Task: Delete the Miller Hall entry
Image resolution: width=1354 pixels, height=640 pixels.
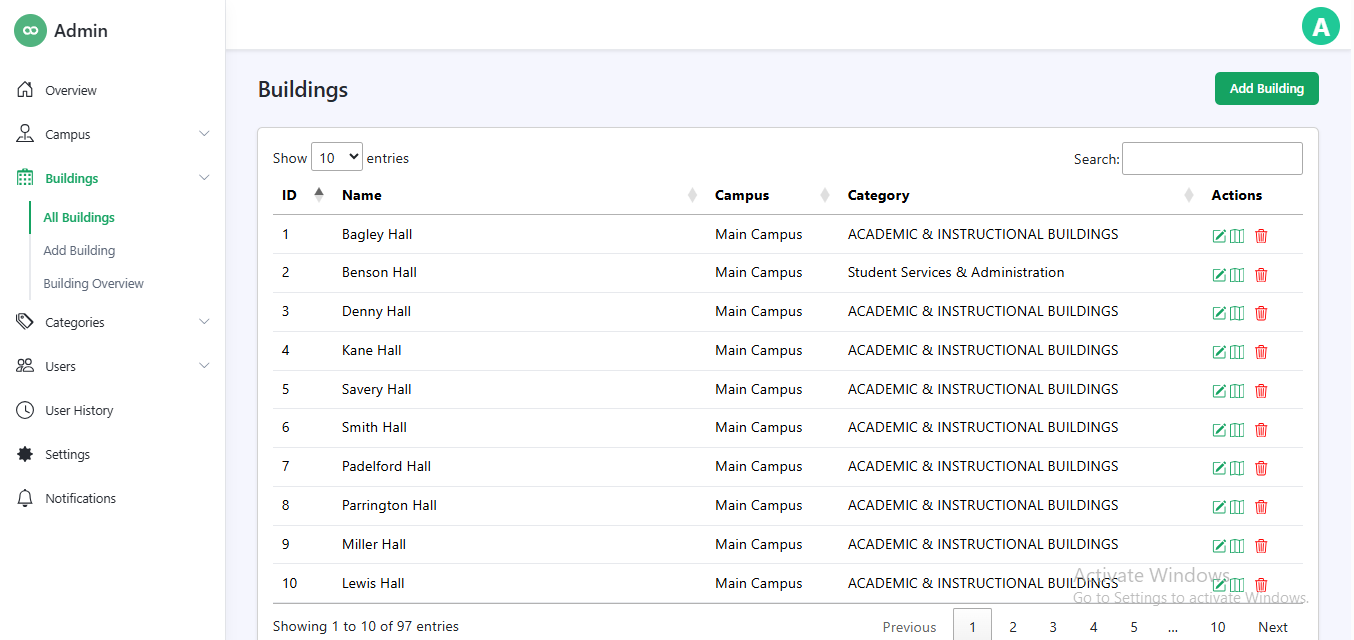Action: [x=1261, y=546]
